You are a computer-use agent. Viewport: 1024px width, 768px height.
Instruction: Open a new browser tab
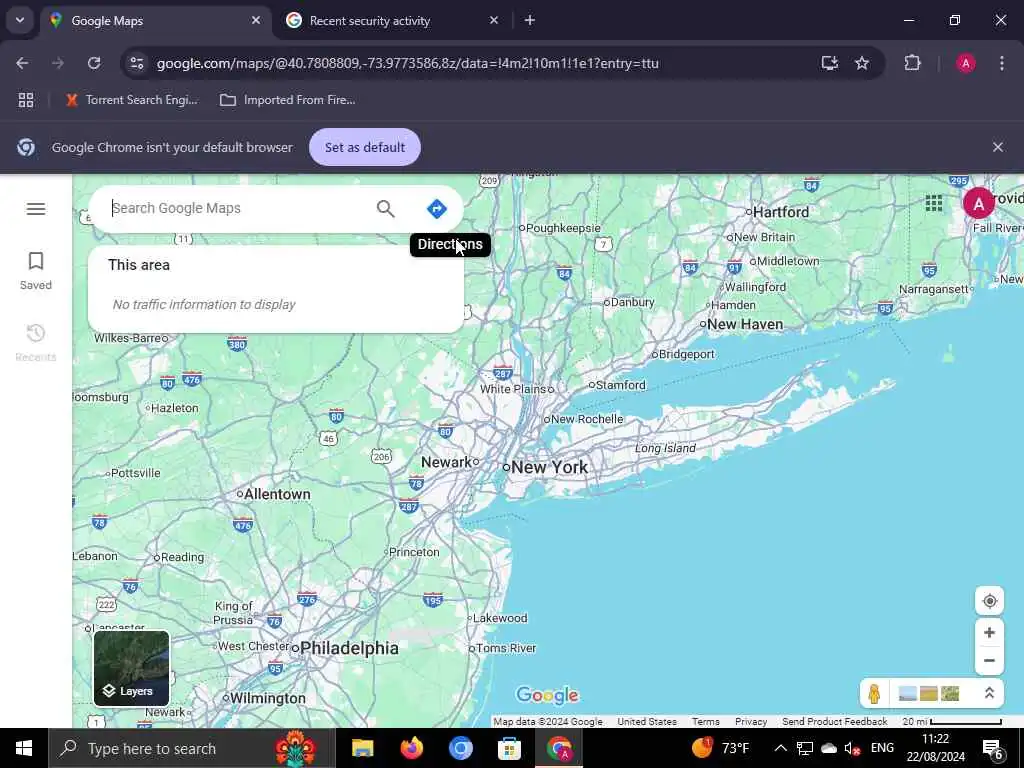[x=530, y=20]
